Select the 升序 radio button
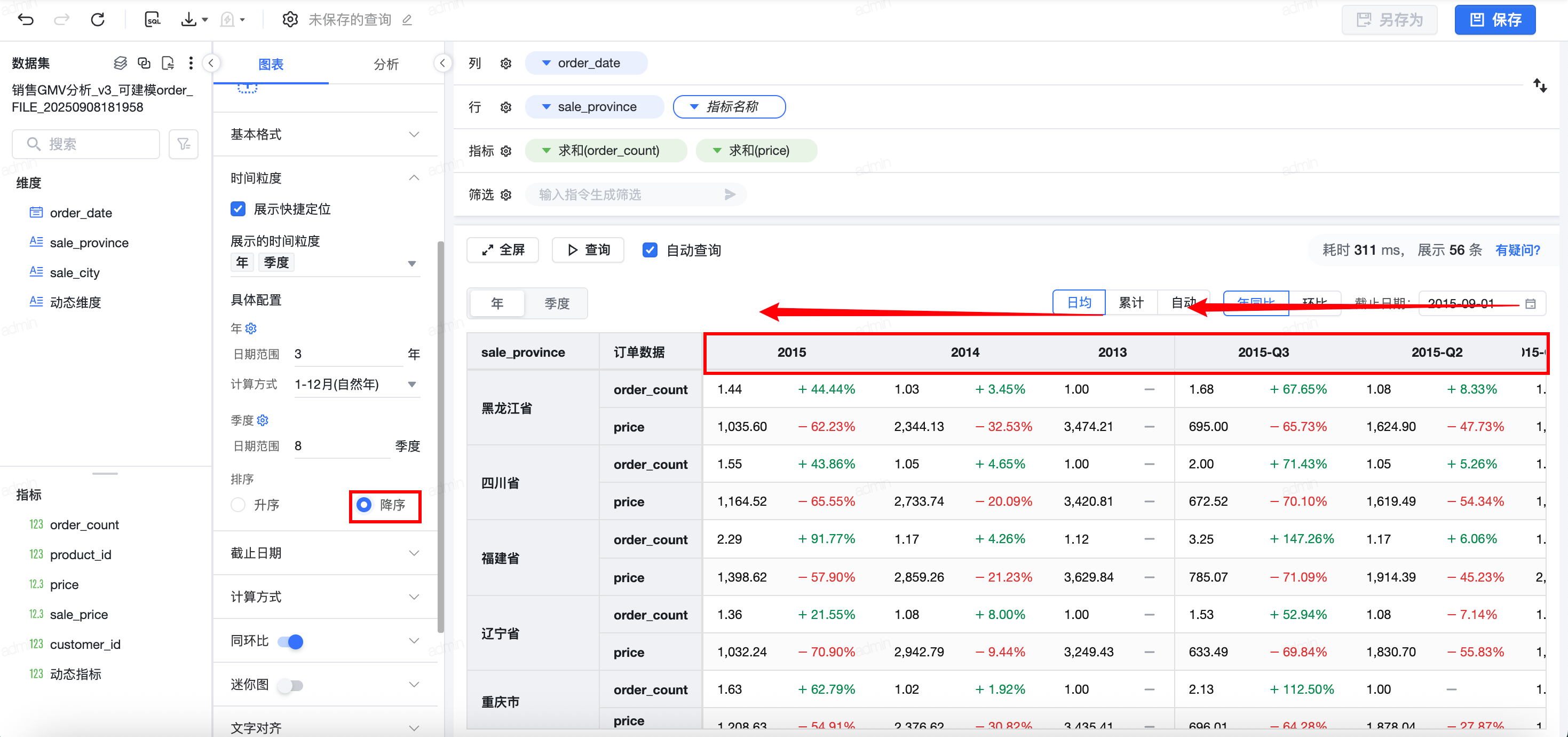 pos(239,505)
